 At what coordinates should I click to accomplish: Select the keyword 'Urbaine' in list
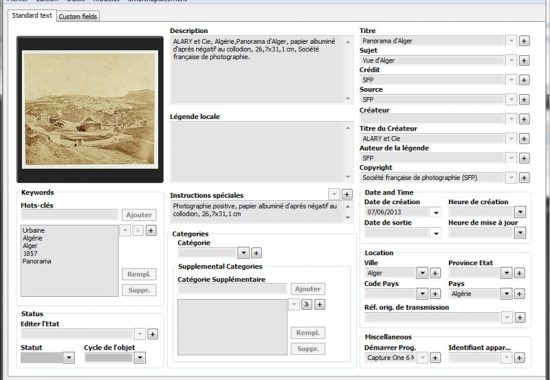click(x=34, y=231)
